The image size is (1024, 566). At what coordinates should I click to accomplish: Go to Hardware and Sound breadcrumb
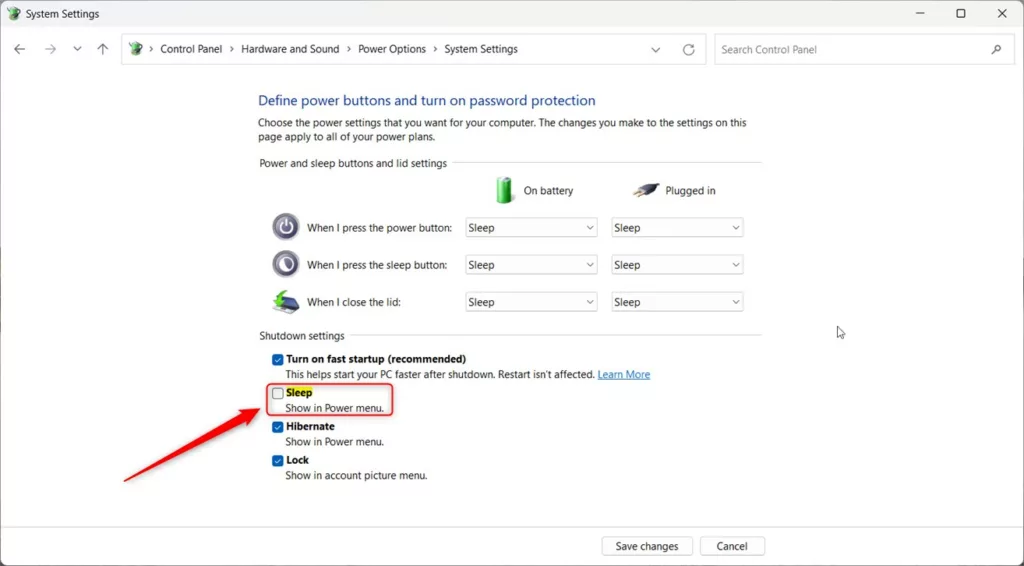[290, 49]
